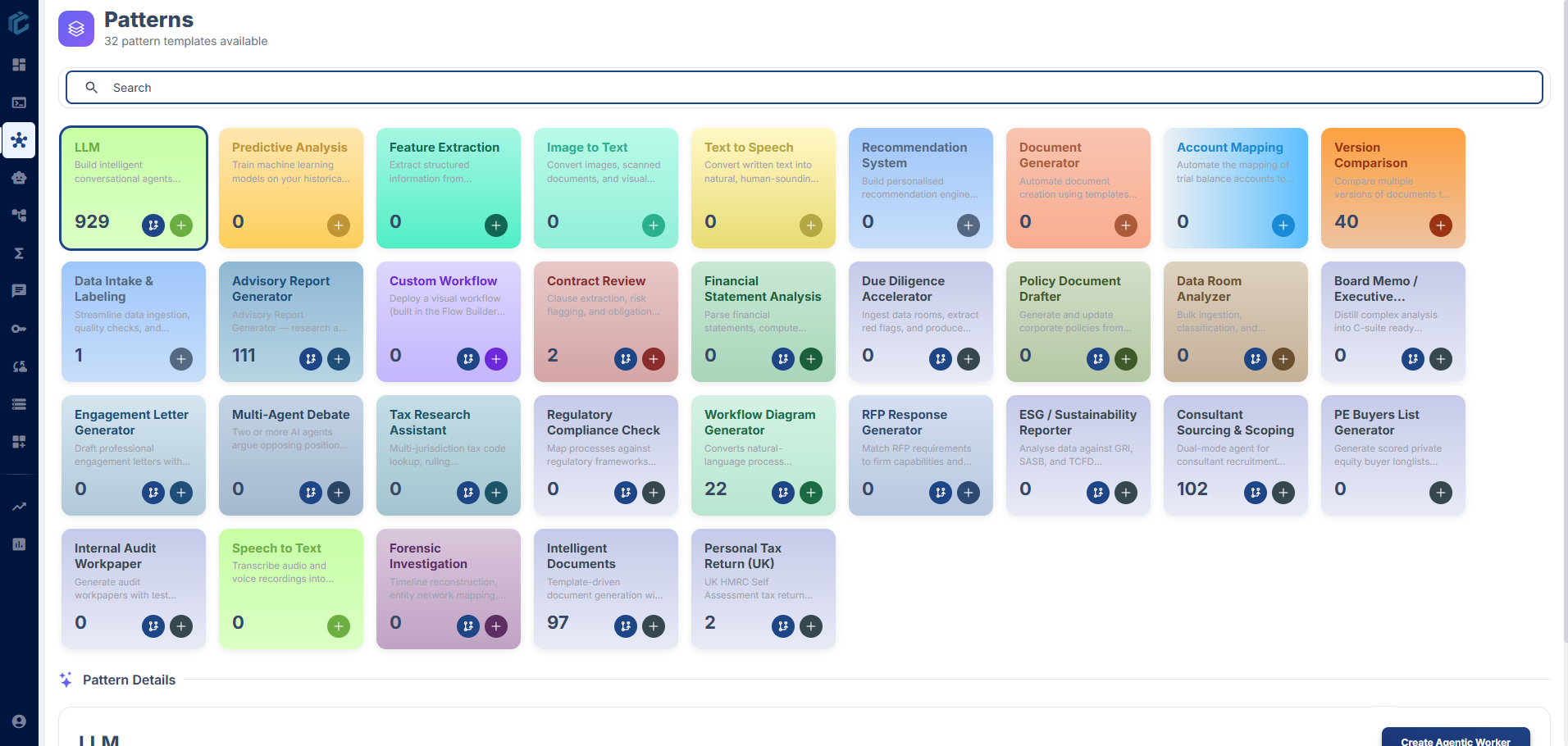
Task: Click the plus icon on Document Generator card
Action: click(1126, 225)
